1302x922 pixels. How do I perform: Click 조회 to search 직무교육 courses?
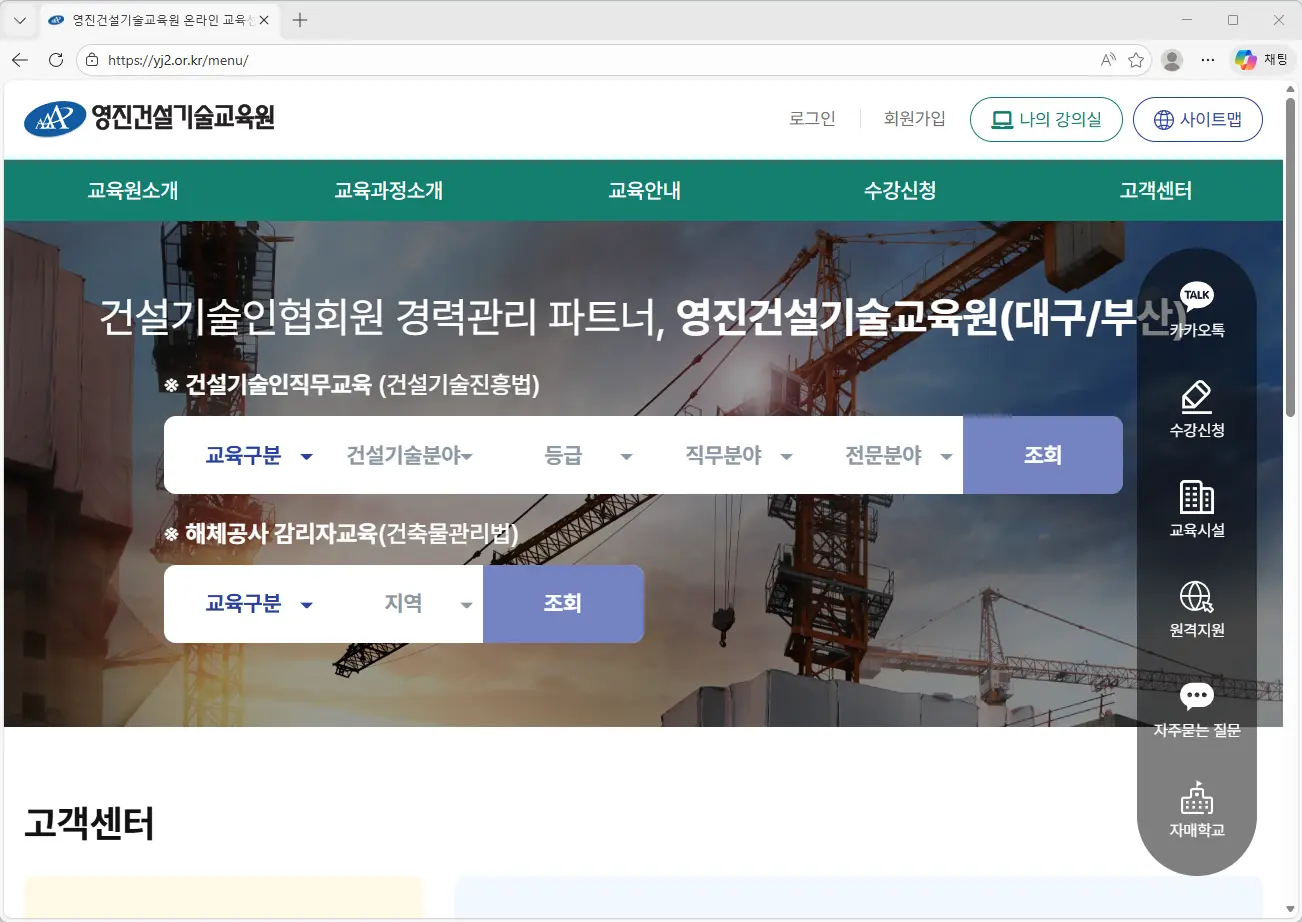1043,455
